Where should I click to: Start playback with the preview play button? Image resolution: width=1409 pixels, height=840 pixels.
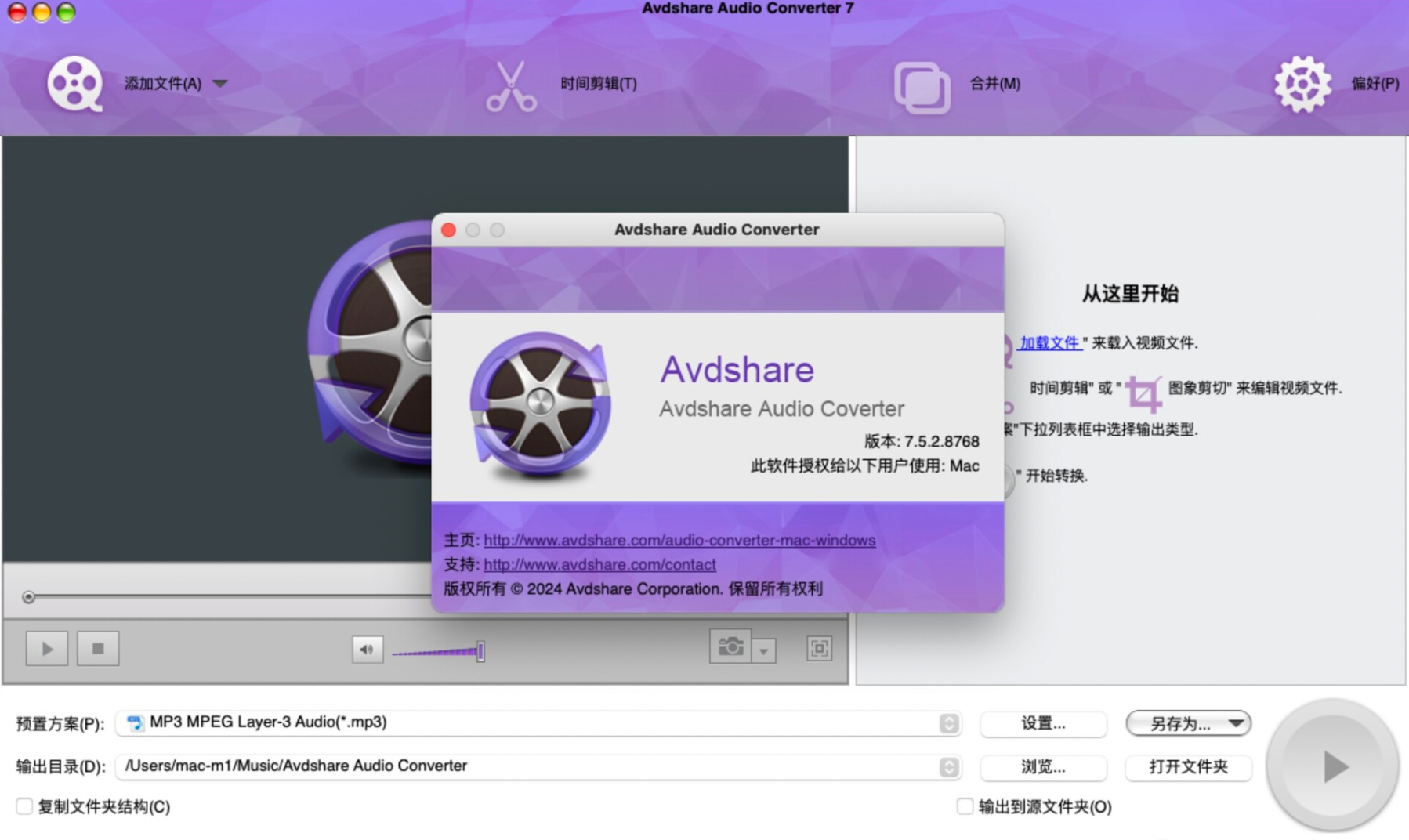(47, 649)
